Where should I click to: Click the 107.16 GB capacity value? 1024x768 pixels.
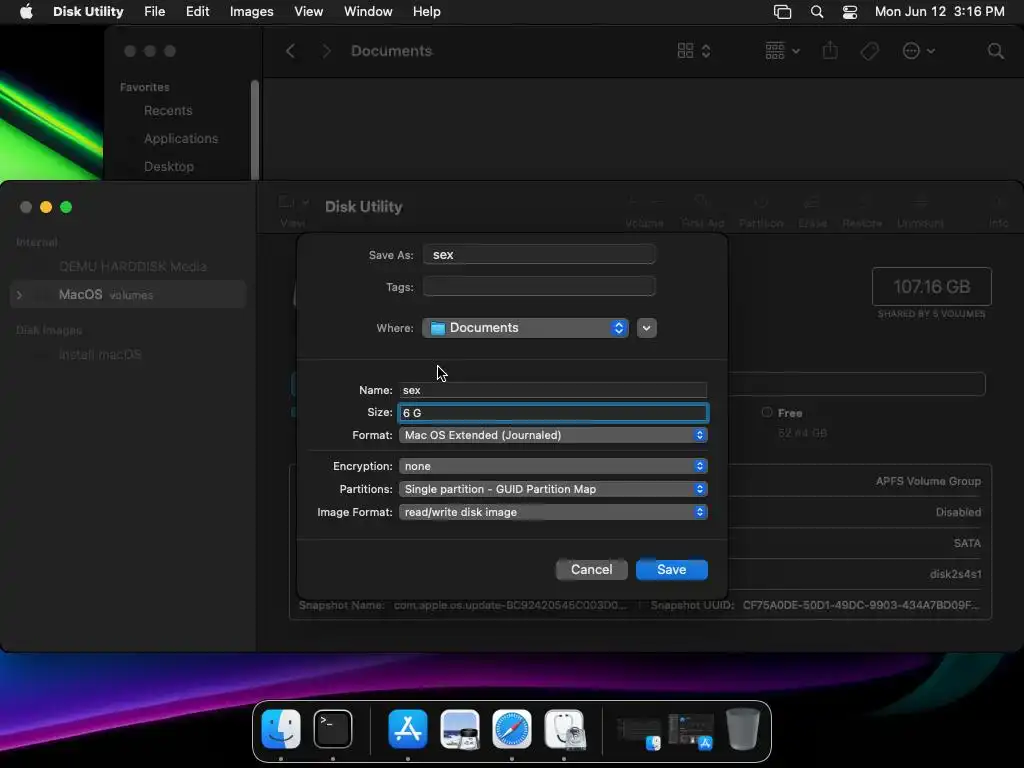(x=931, y=287)
